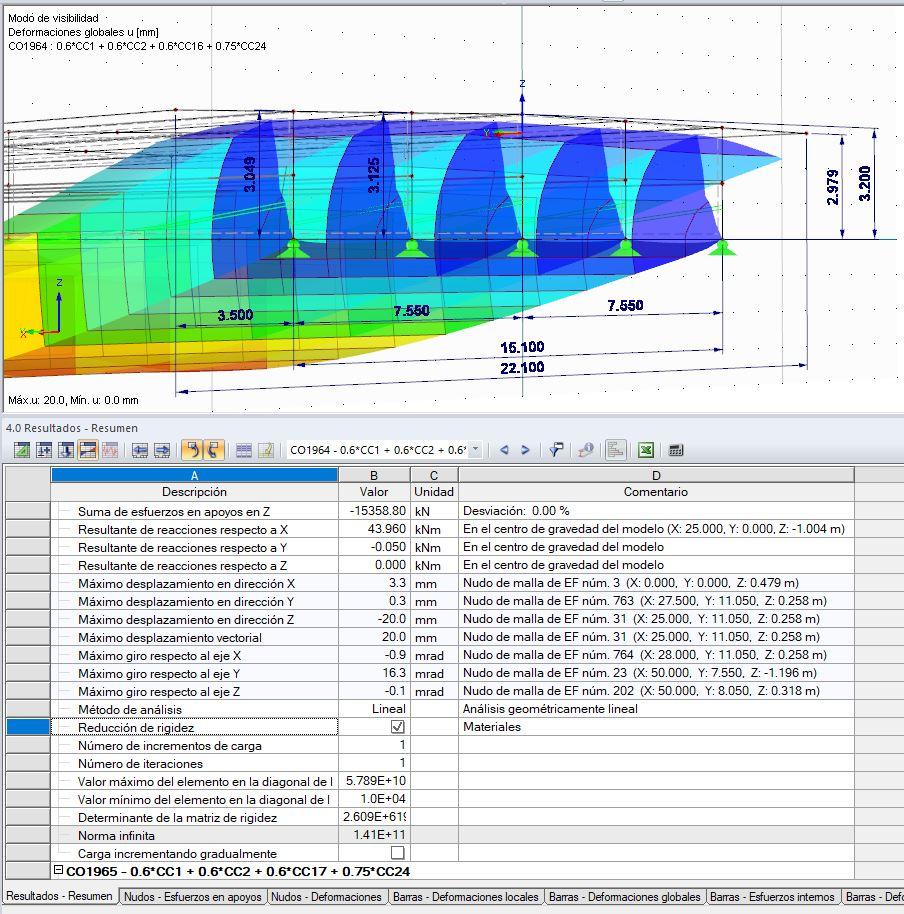
Task: Toggle the Reducción de rigidez checkbox
Action: (398, 727)
